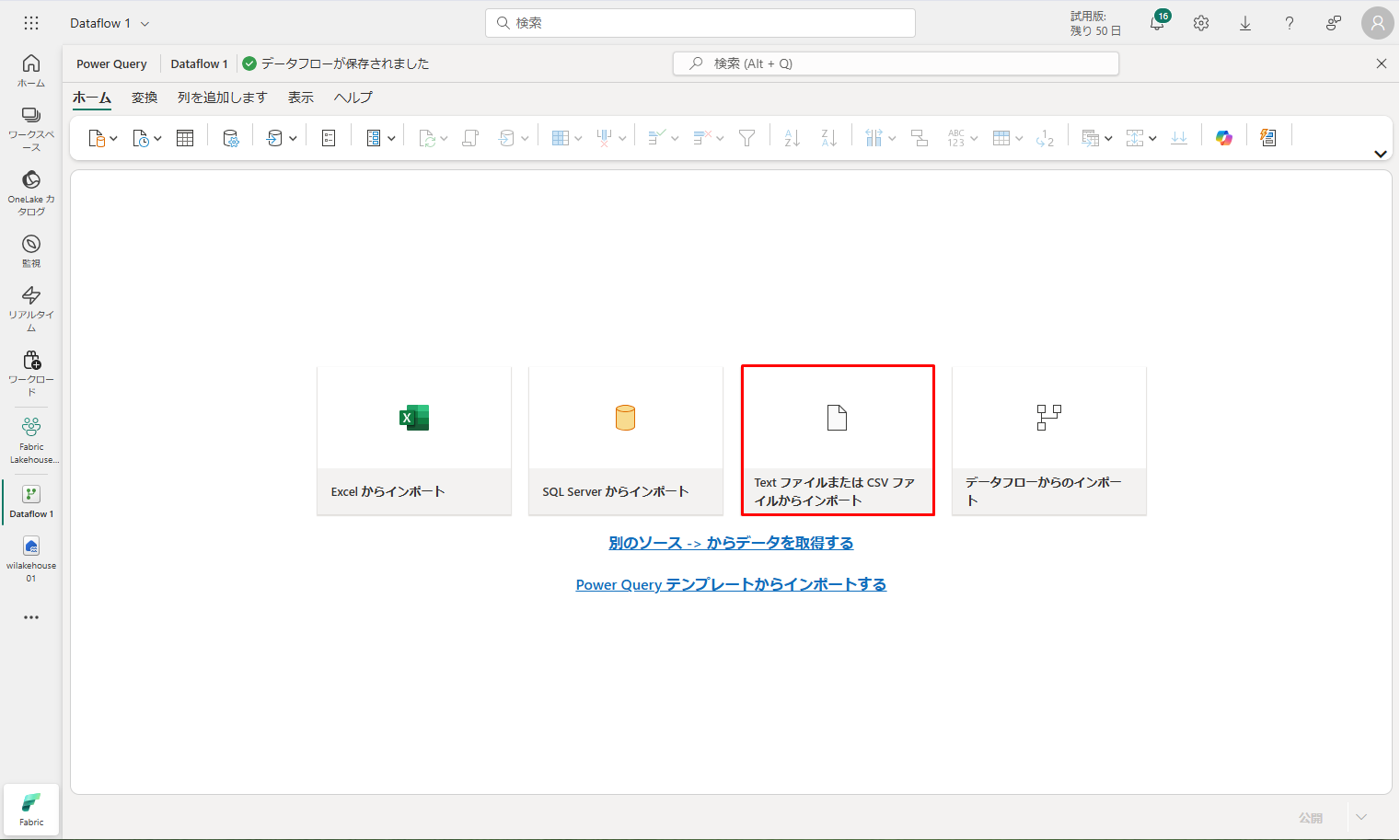Viewport: 1400px width, 840px height.
Task: Click the replace values 1-2 icon
Action: tap(1045, 138)
